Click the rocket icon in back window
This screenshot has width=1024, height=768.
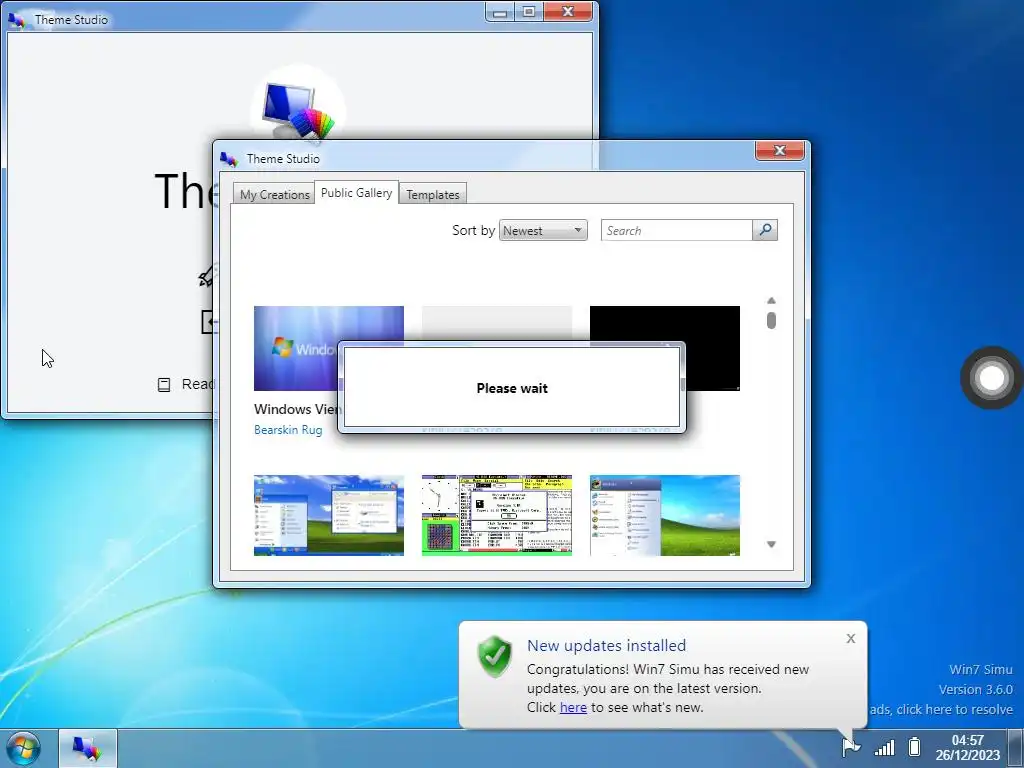[x=206, y=276]
